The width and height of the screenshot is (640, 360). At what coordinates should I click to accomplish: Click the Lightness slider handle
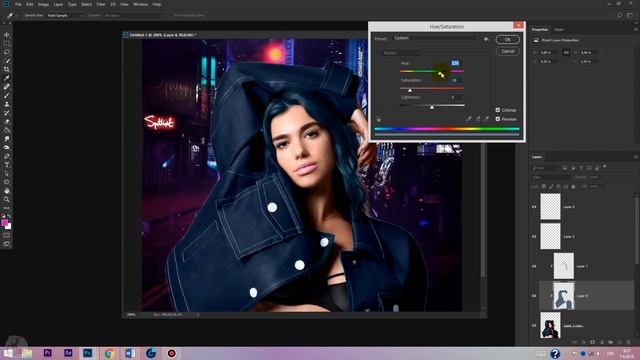pos(432,107)
